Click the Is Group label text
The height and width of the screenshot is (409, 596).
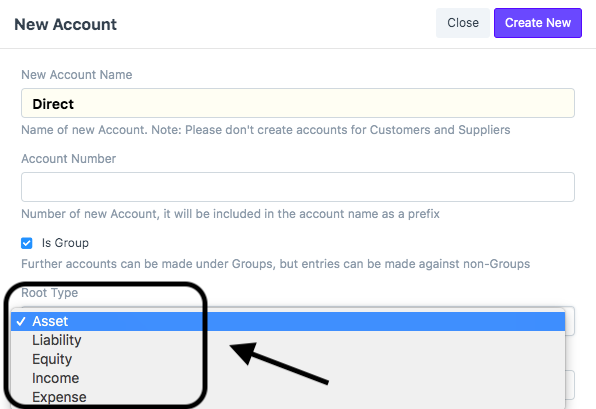click(65, 243)
